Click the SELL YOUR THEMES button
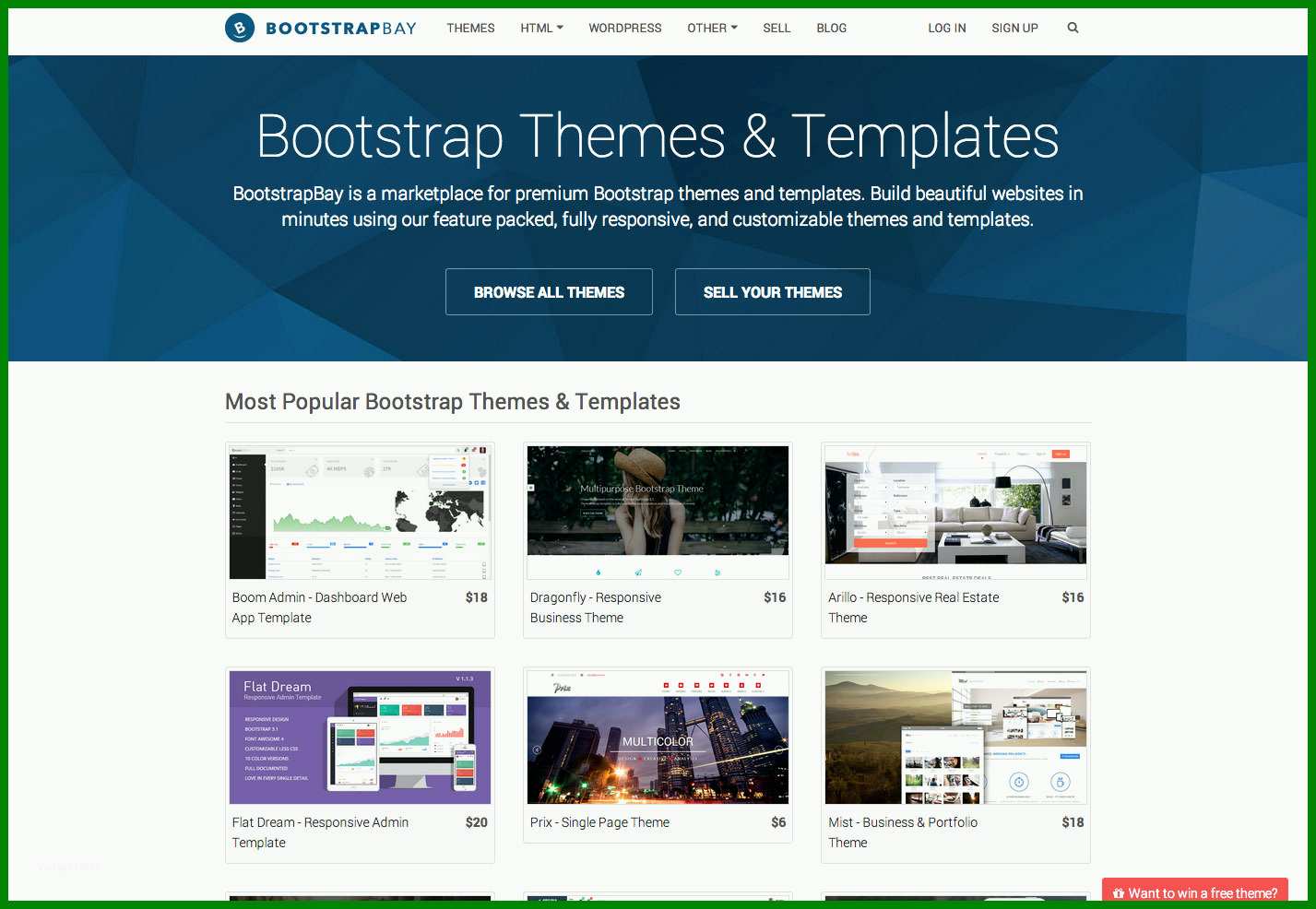Image resolution: width=1316 pixels, height=909 pixels. click(773, 292)
